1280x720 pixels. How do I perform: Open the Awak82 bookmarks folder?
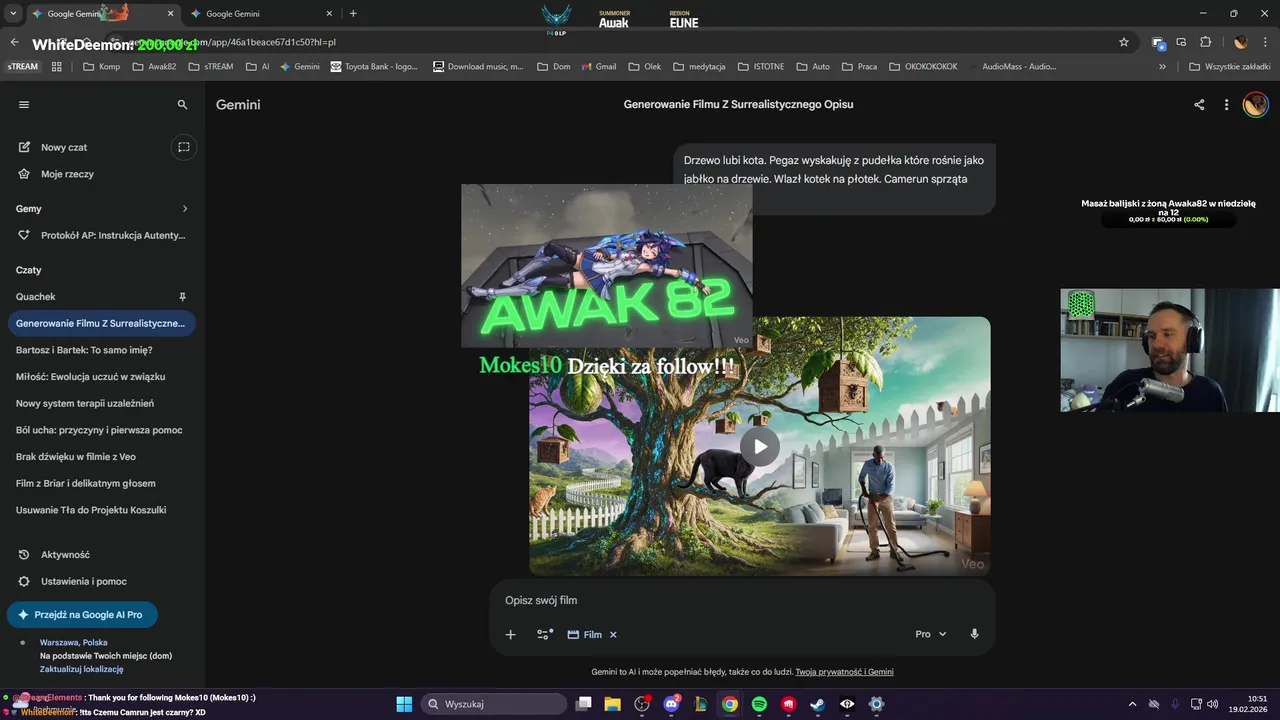(154, 67)
